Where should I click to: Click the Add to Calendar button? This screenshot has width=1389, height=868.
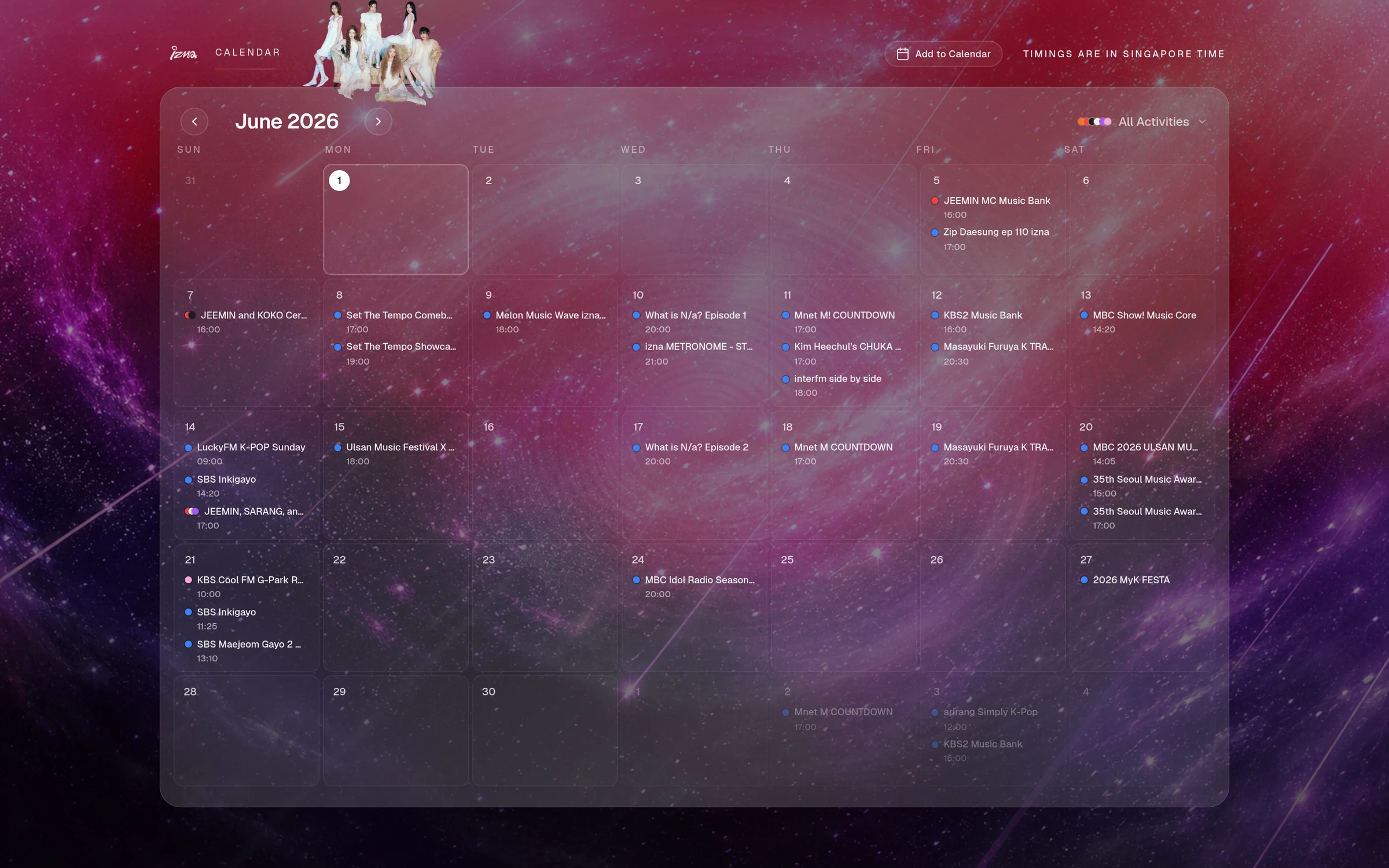[943, 54]
